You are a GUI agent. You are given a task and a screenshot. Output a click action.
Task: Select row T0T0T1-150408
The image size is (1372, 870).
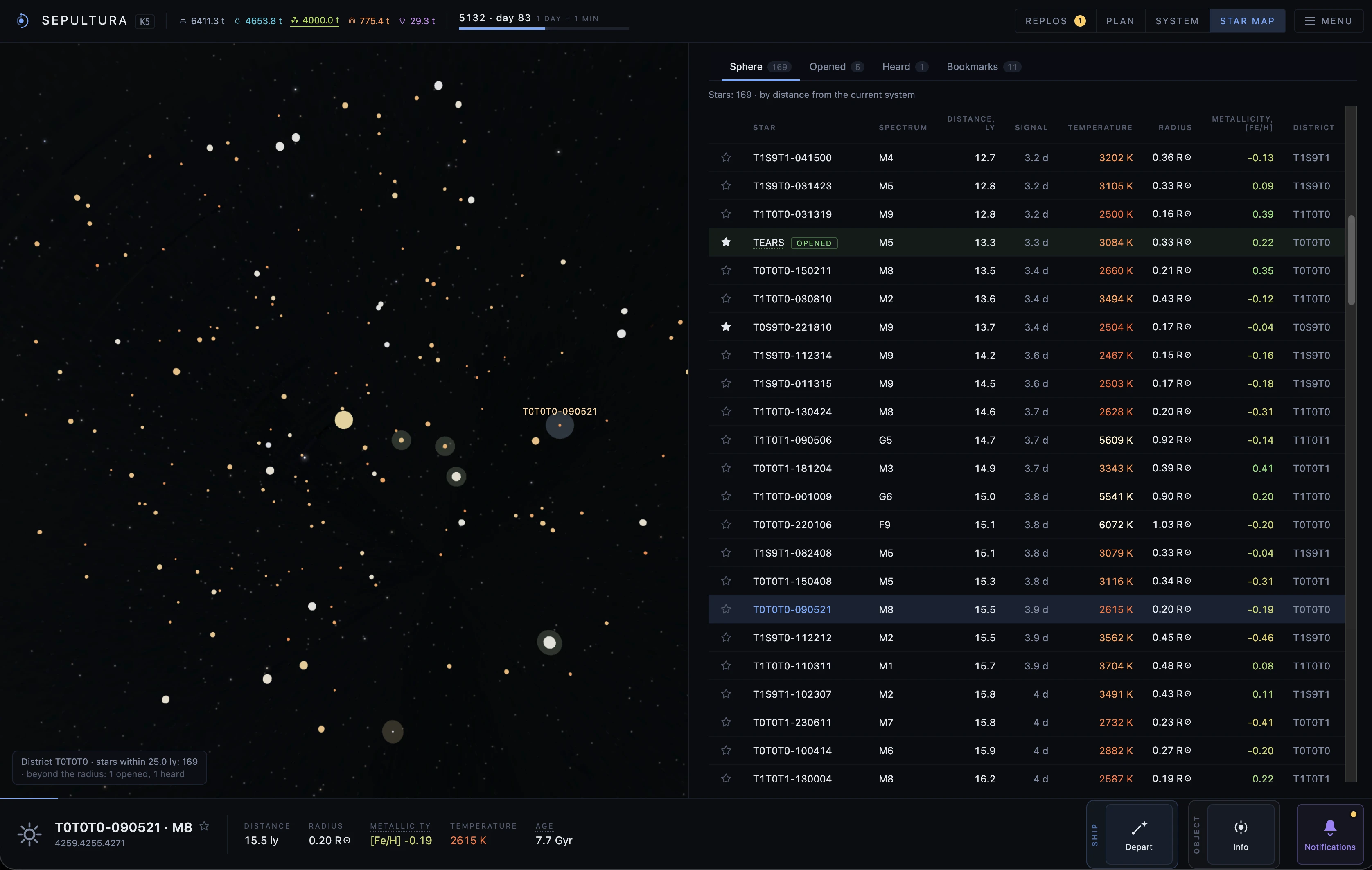pos(1026,581)
